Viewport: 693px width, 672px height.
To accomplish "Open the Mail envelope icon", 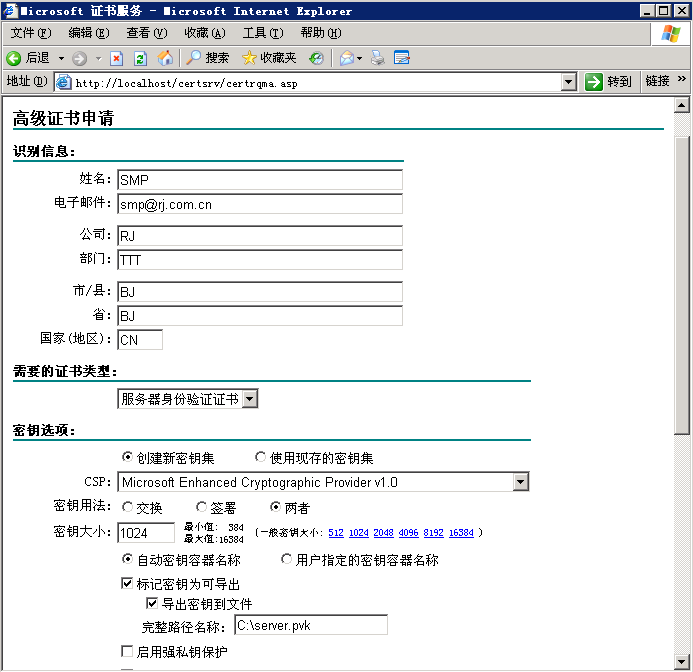I will click(x=346, y=58).
